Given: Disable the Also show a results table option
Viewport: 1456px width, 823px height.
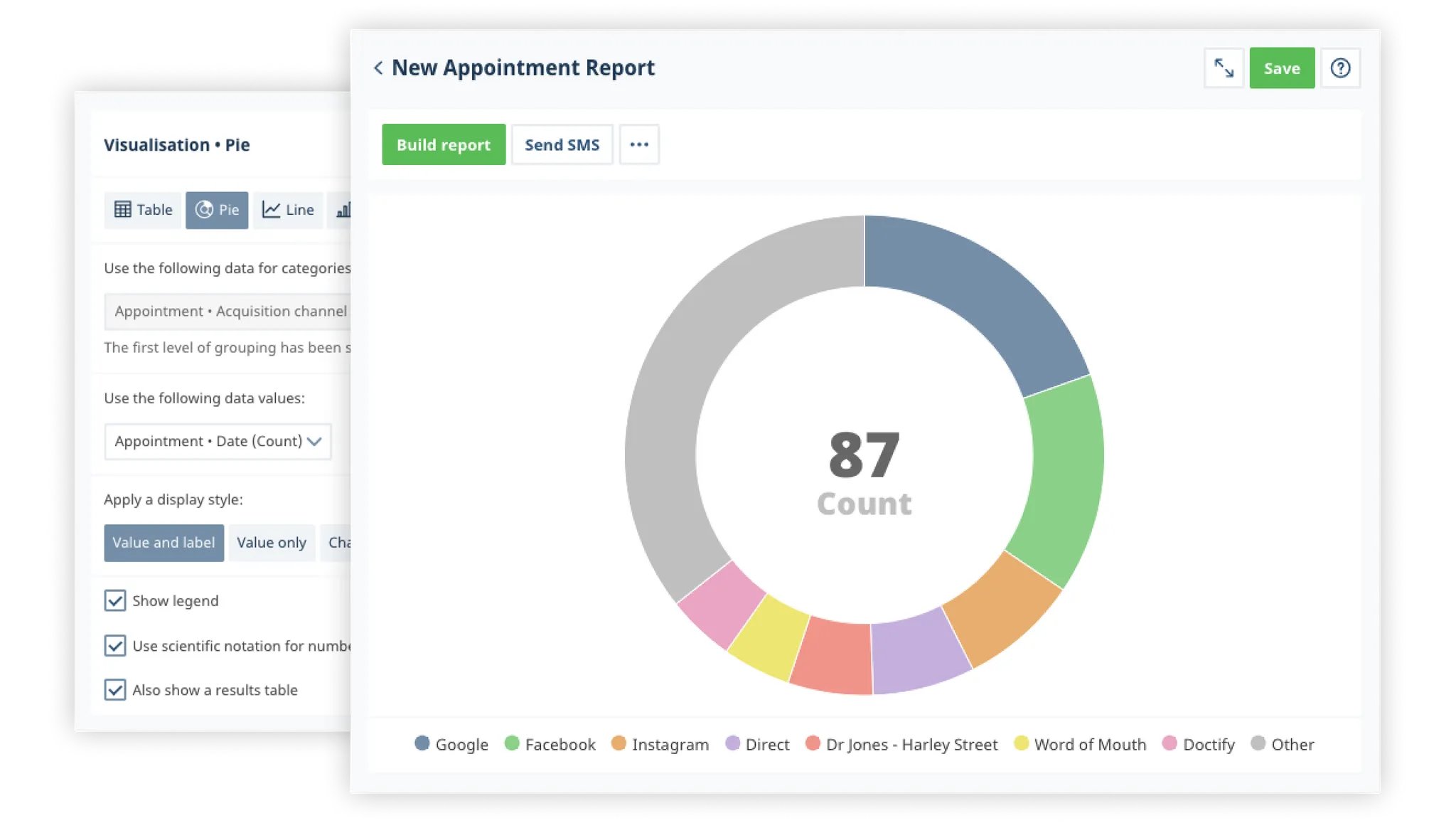Looking at the screenshot, I should pyautogui.click(x=115, y=690).
